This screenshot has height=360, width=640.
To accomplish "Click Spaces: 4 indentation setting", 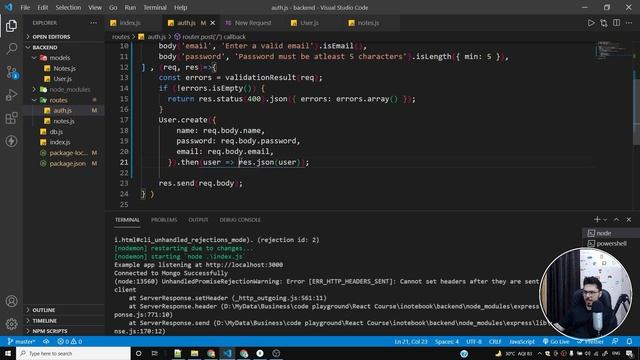I will tap(447, 341).
